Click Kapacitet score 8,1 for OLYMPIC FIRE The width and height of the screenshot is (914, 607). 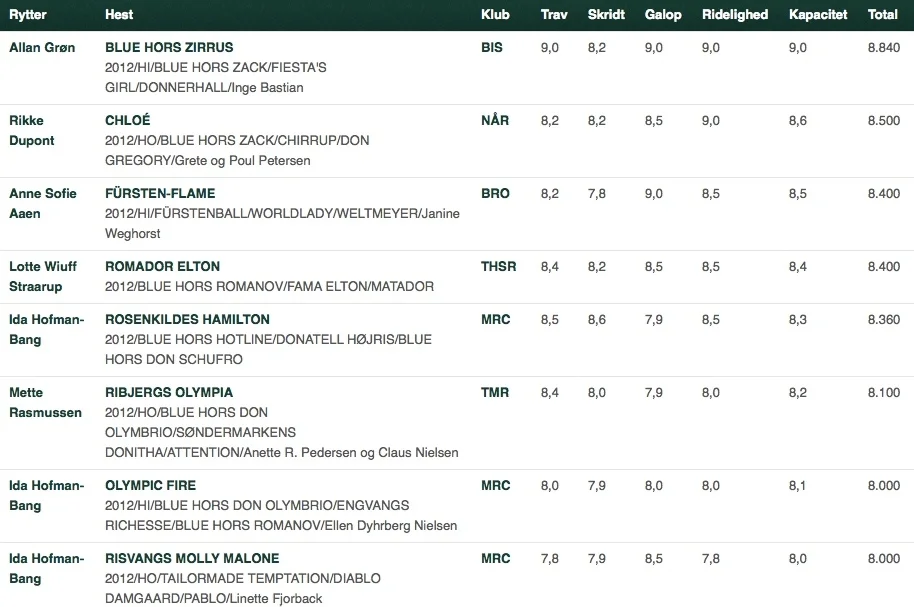[x=797, y=486]
